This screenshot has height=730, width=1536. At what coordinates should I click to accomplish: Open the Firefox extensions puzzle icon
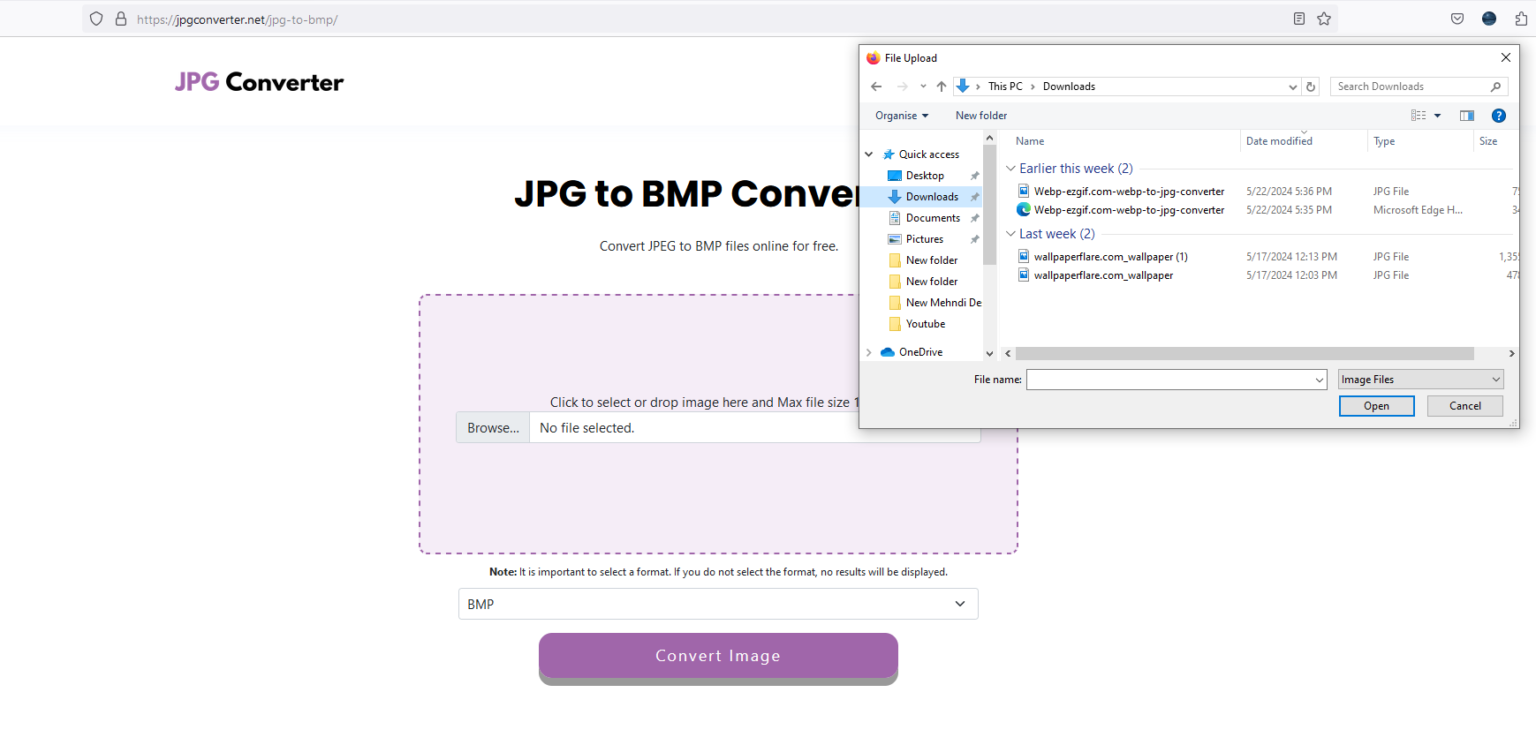coord(1521,19)
